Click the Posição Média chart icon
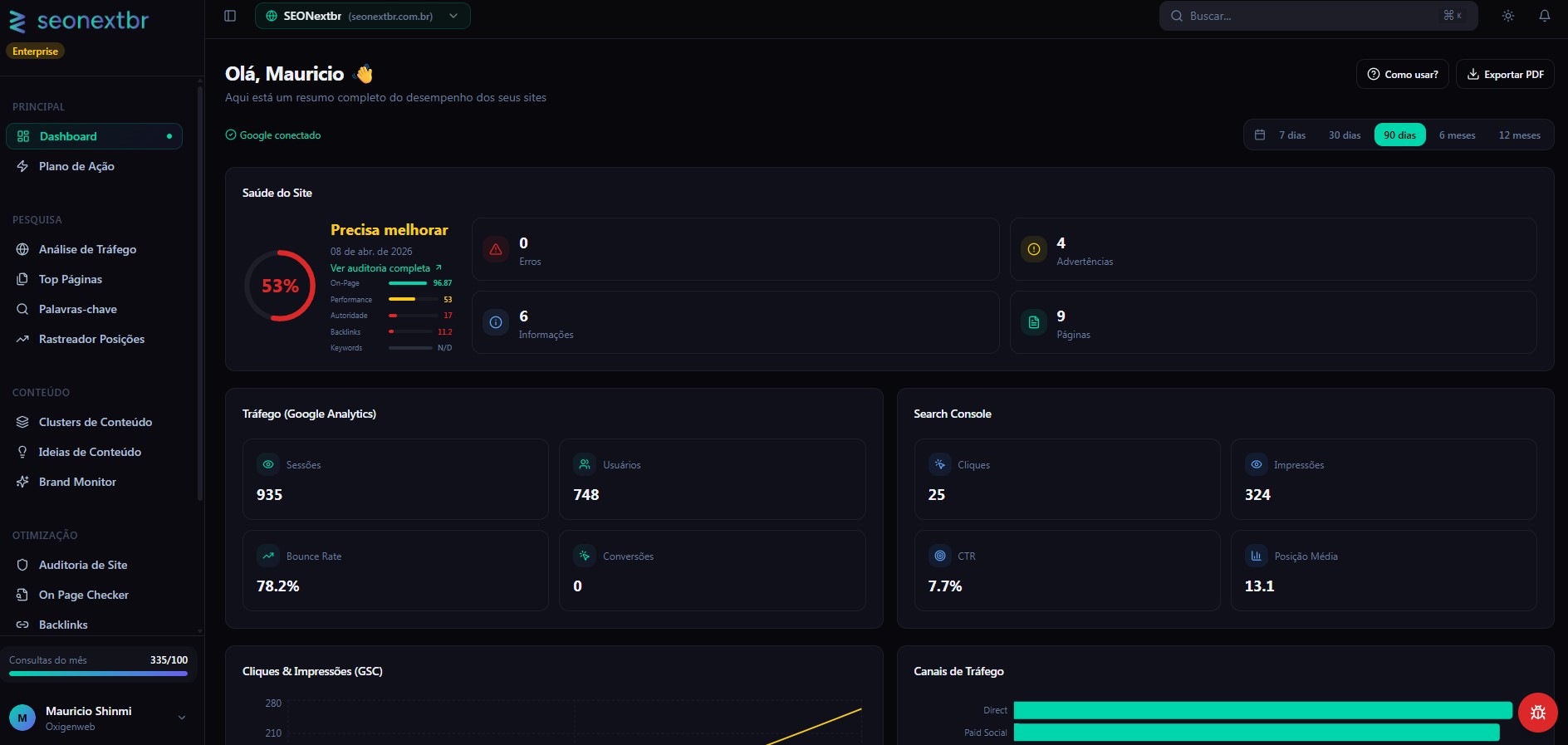The height and width of the screenshot is (745, 1568). tap(1257, 556)
